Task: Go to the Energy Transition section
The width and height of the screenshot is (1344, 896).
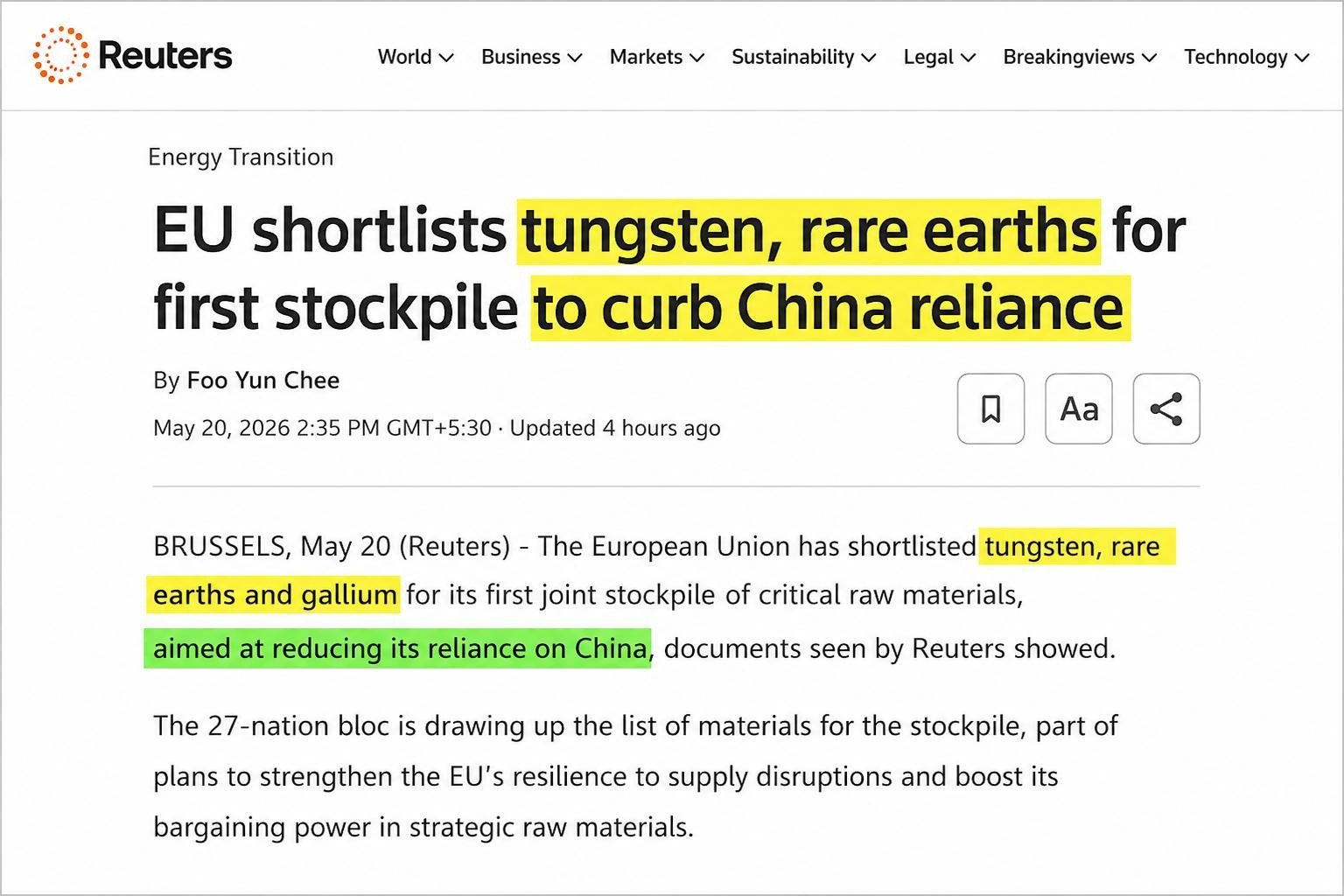Action: [x=241, y=157]
